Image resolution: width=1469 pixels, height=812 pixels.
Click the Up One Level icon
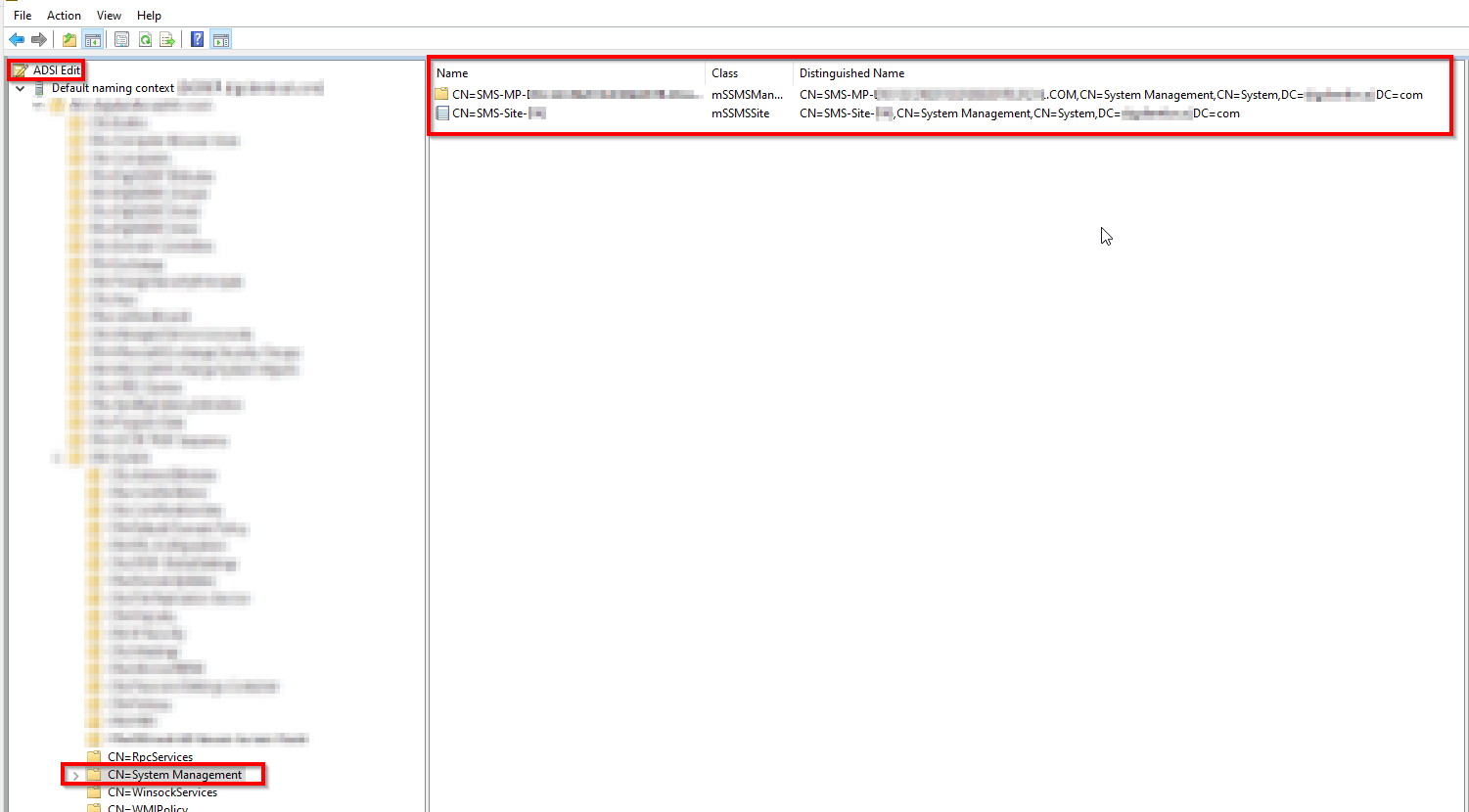tap(69, 39)
